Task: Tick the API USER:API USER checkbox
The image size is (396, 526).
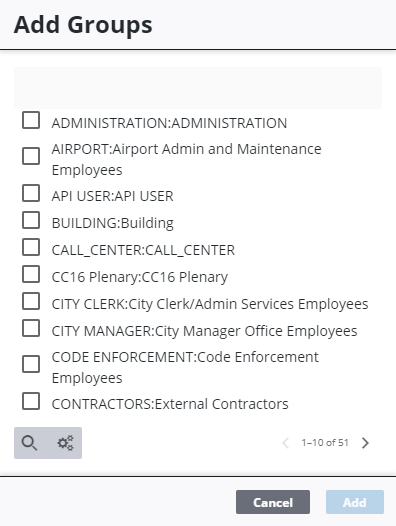Action: tap(31, 193)
